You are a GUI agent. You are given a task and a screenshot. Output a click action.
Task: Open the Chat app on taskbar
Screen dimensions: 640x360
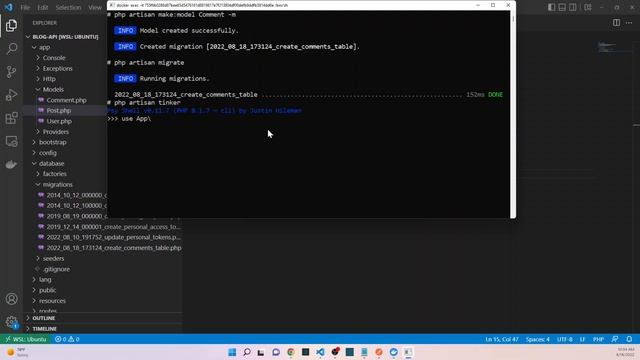[276, 352]
